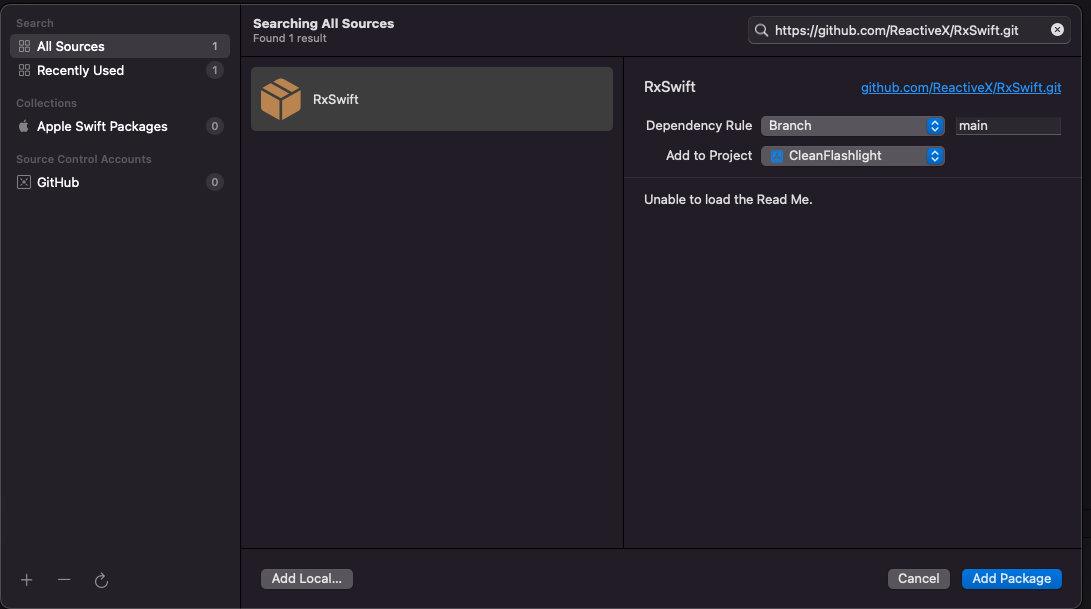The height and width of the screenshot is (609, 1091).
Task: Focus the package URL search field
Action: pyautogui.click(x=908, y=30)
